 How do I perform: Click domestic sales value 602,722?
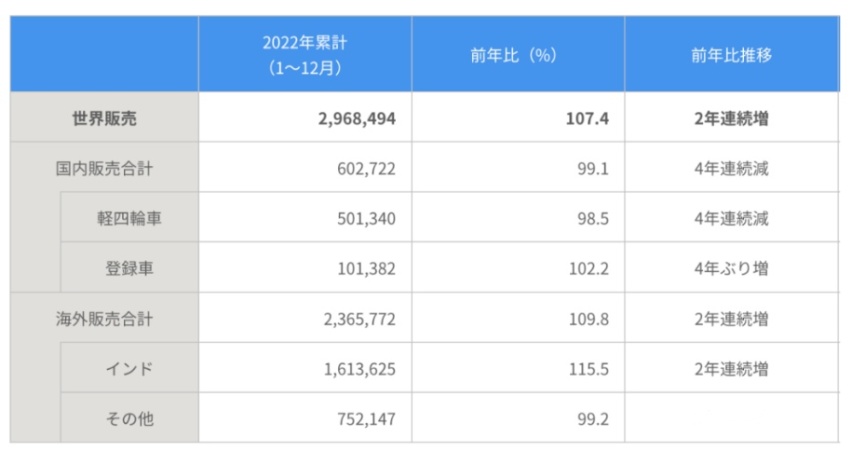(x=368, y=168)
